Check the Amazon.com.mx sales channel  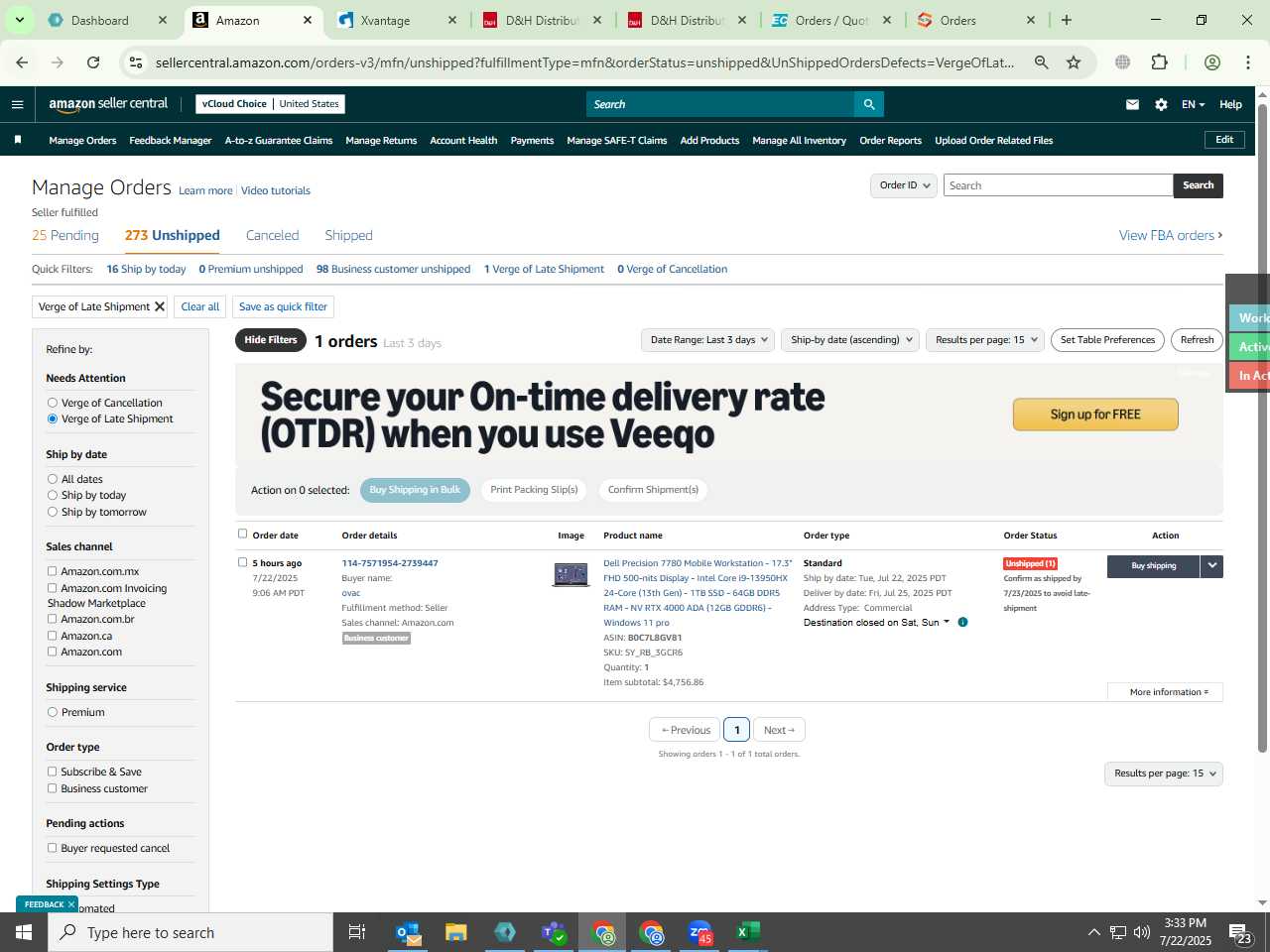52,571
